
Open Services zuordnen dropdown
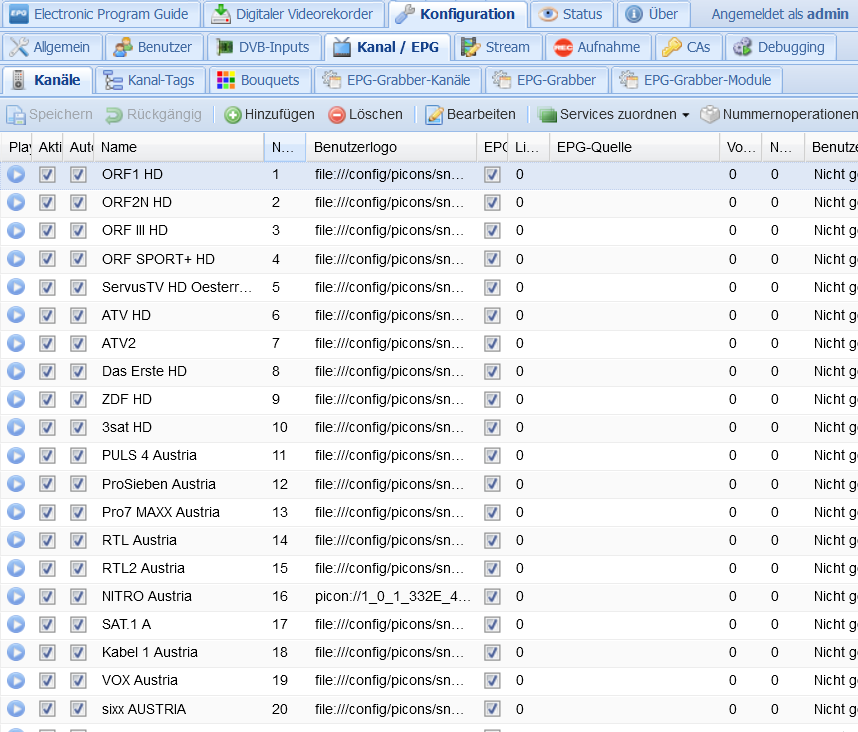613,114
